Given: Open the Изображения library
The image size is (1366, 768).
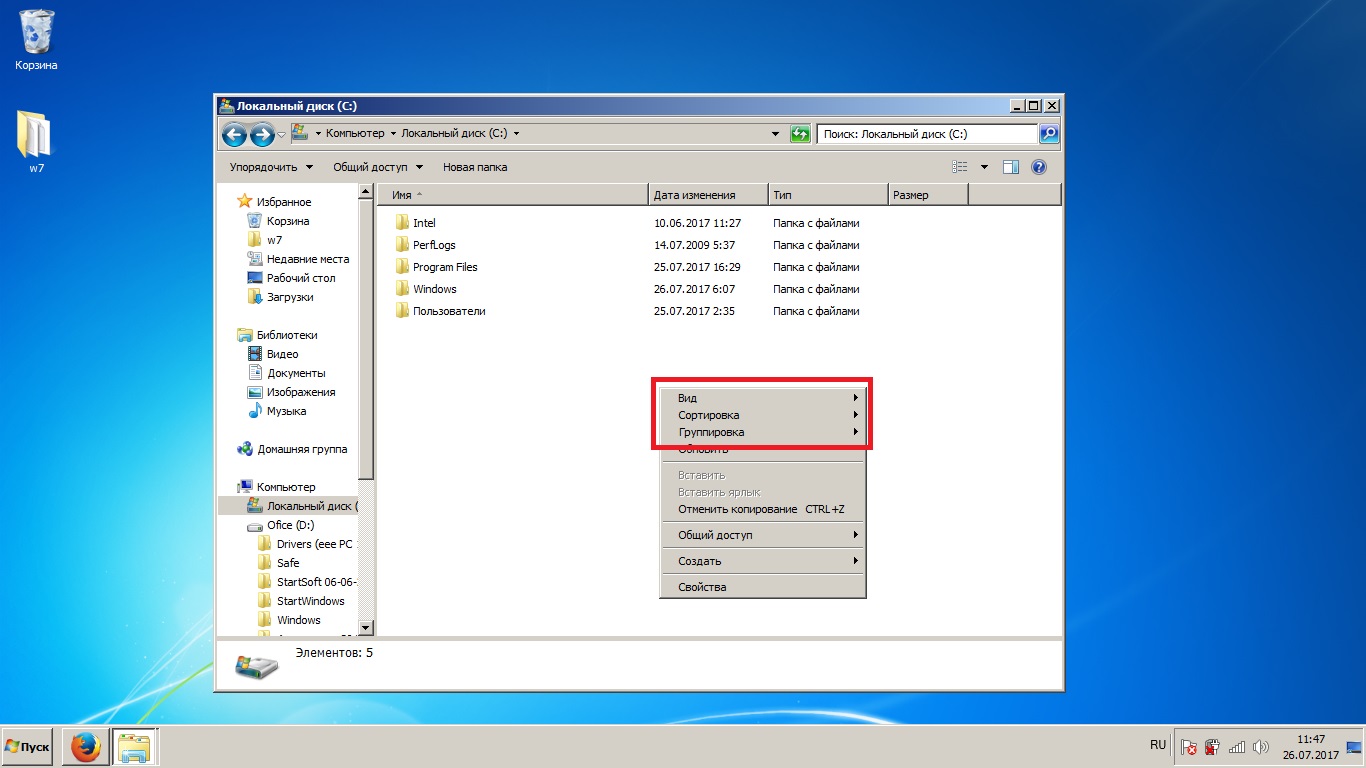Looking at the screenshot, I should [291, 392].
